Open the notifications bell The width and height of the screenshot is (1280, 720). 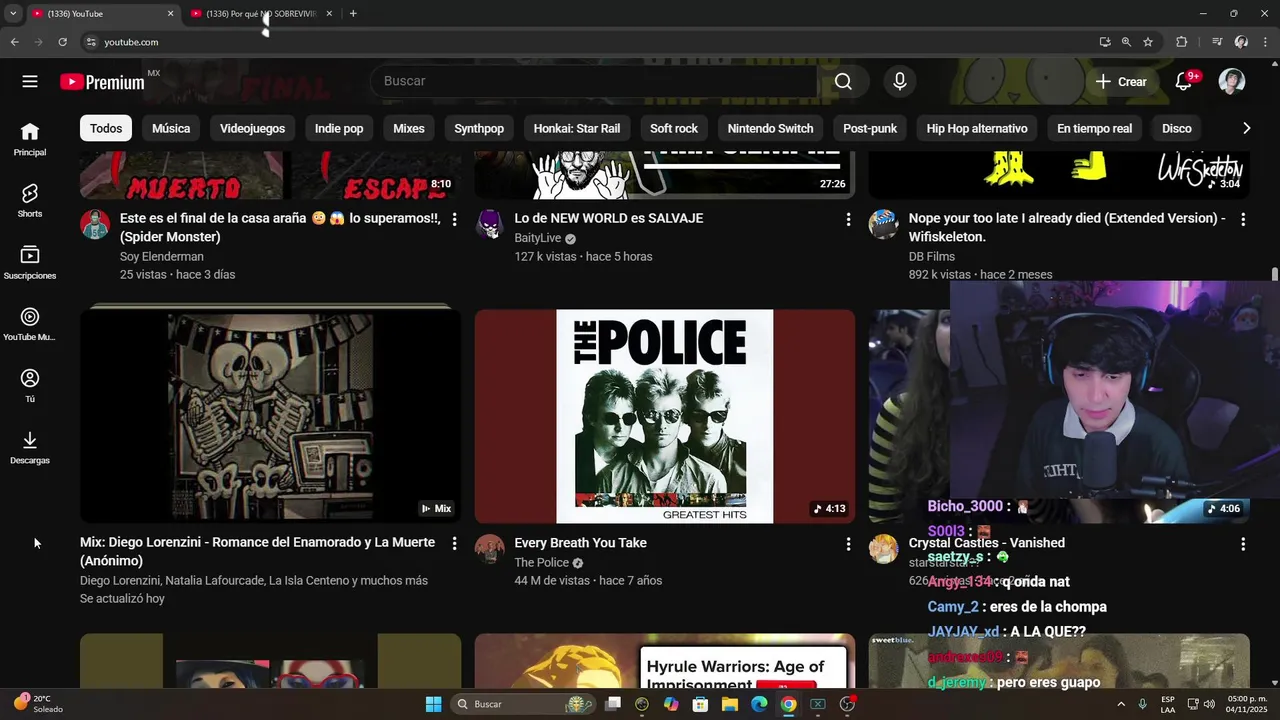[1184, 82]
